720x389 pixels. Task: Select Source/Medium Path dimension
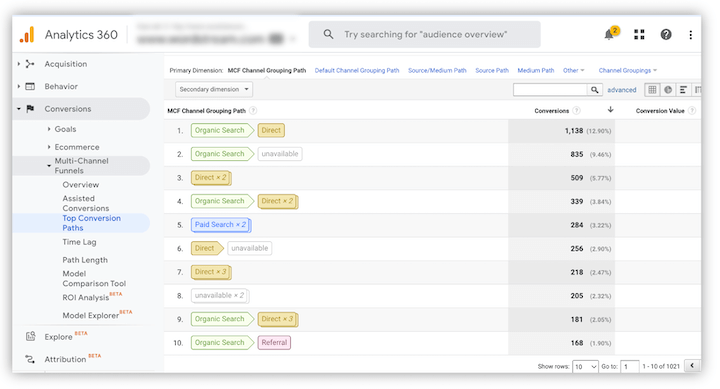(x=437, y=70)
